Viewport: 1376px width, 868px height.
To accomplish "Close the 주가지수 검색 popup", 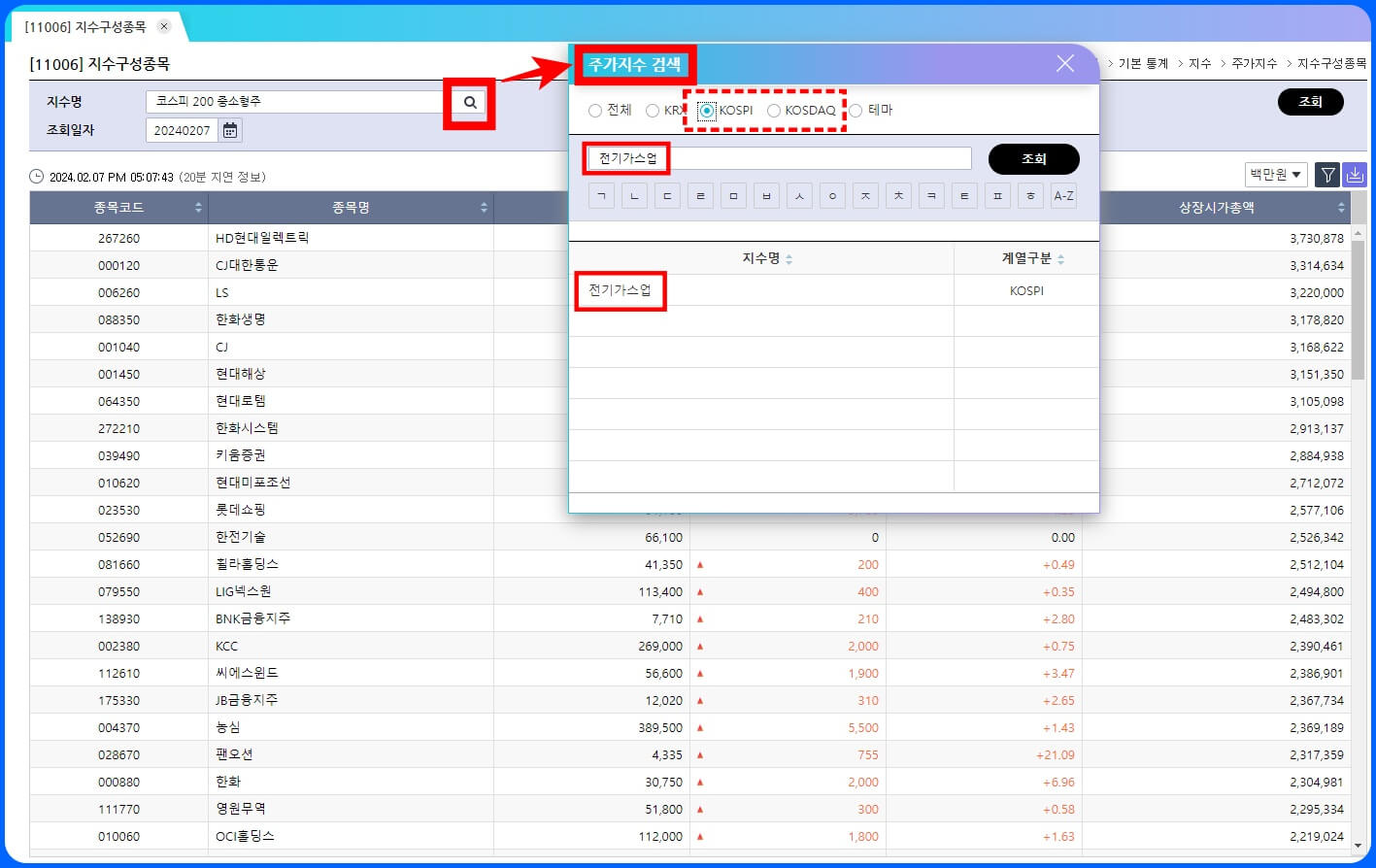I will (x=1065, y=63).
